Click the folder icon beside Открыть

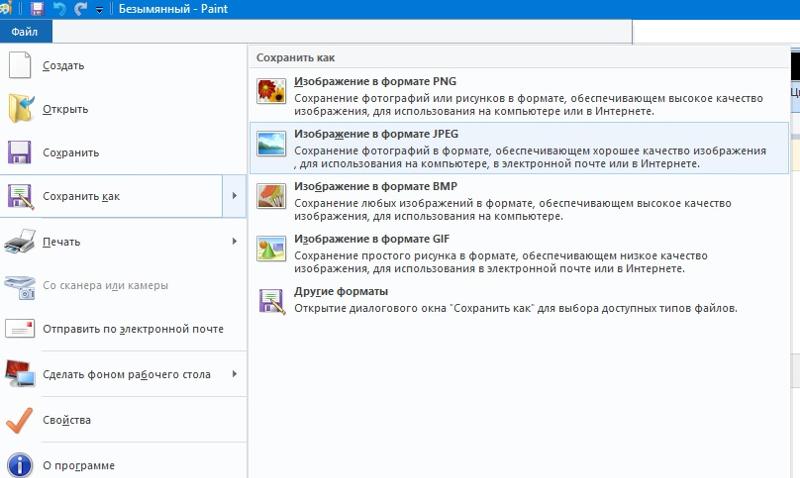(x=21, y=108)
